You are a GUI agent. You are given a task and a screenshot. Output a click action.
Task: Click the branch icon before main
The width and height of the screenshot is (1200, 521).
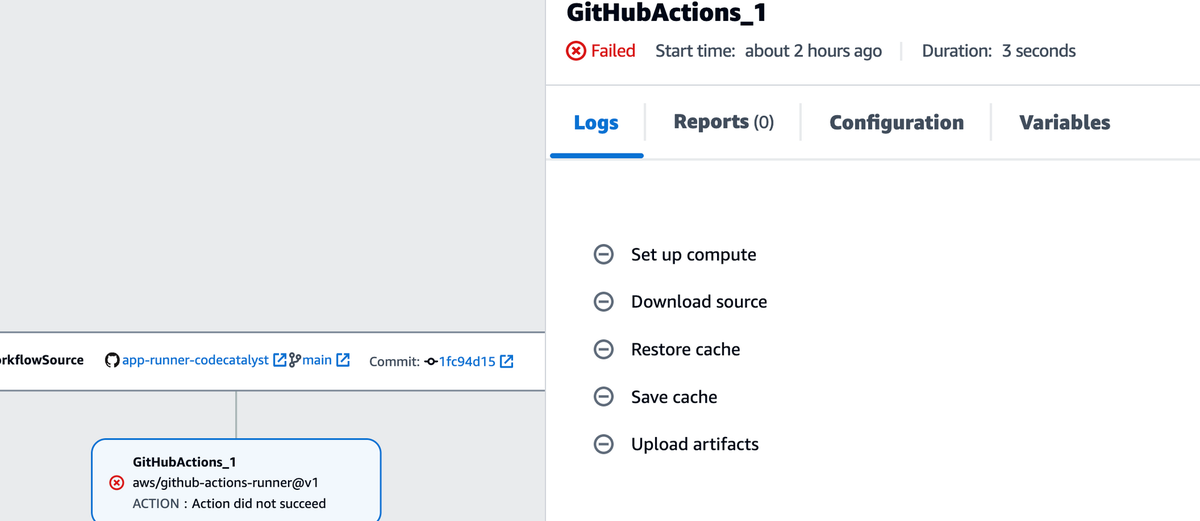click(295, 360)
